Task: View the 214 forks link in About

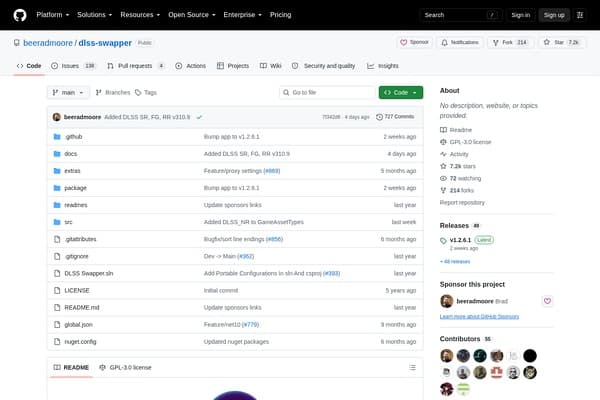Action: 457,190
